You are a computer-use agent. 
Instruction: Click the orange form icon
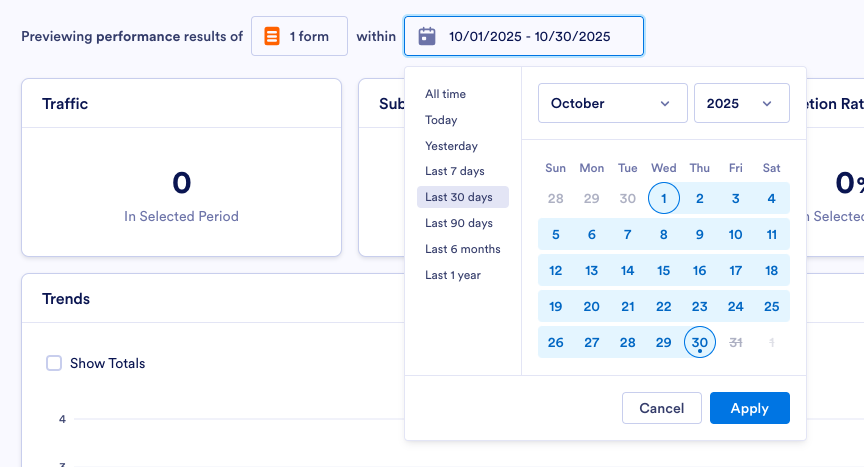coord(272,36)
